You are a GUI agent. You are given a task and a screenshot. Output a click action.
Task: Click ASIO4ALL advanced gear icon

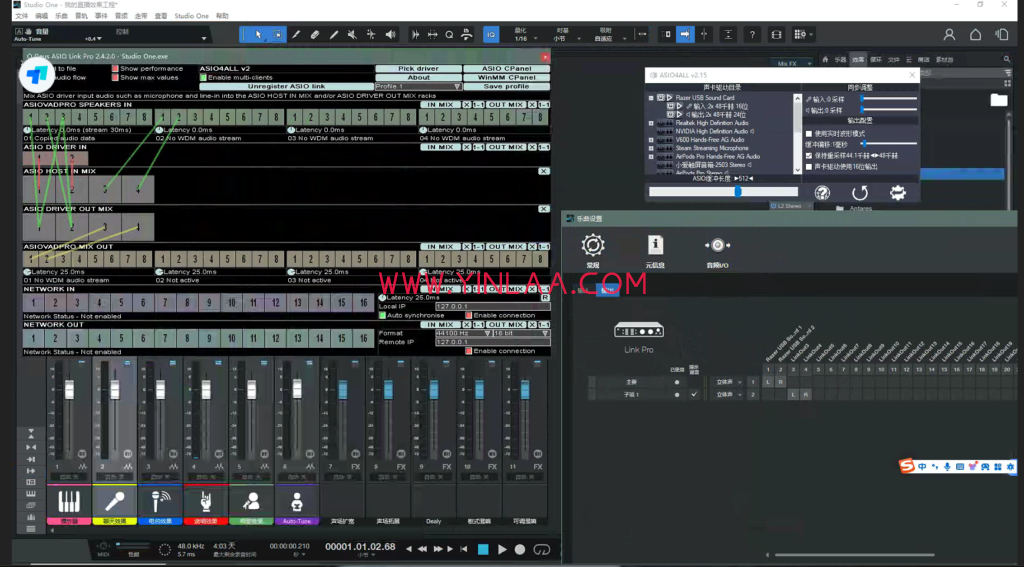898,193
